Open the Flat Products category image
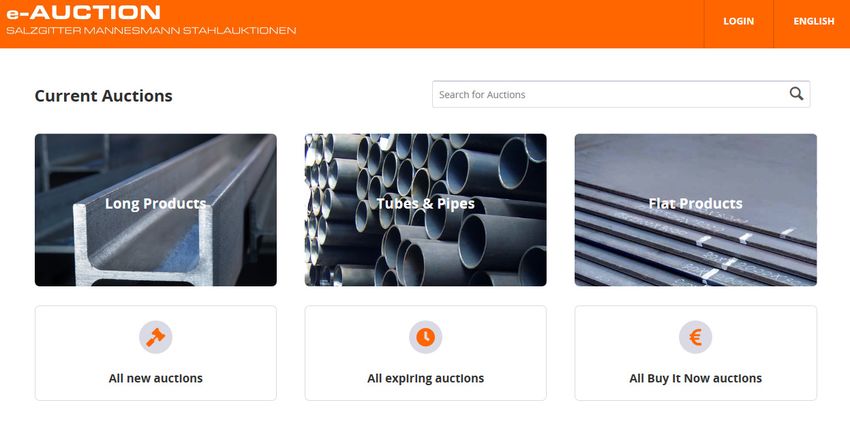The image size is (850, 437). pos(696,210)
